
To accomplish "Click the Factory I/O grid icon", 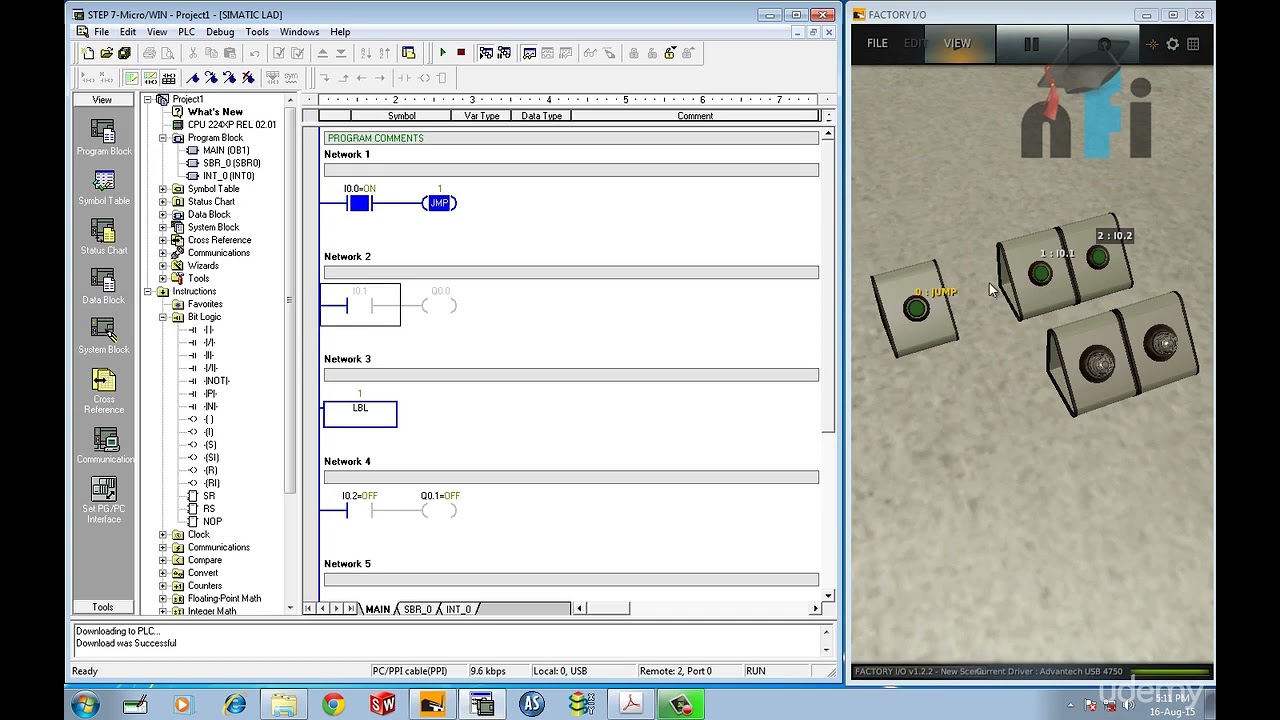I will pyautogui.click(x=1193, y=44).
